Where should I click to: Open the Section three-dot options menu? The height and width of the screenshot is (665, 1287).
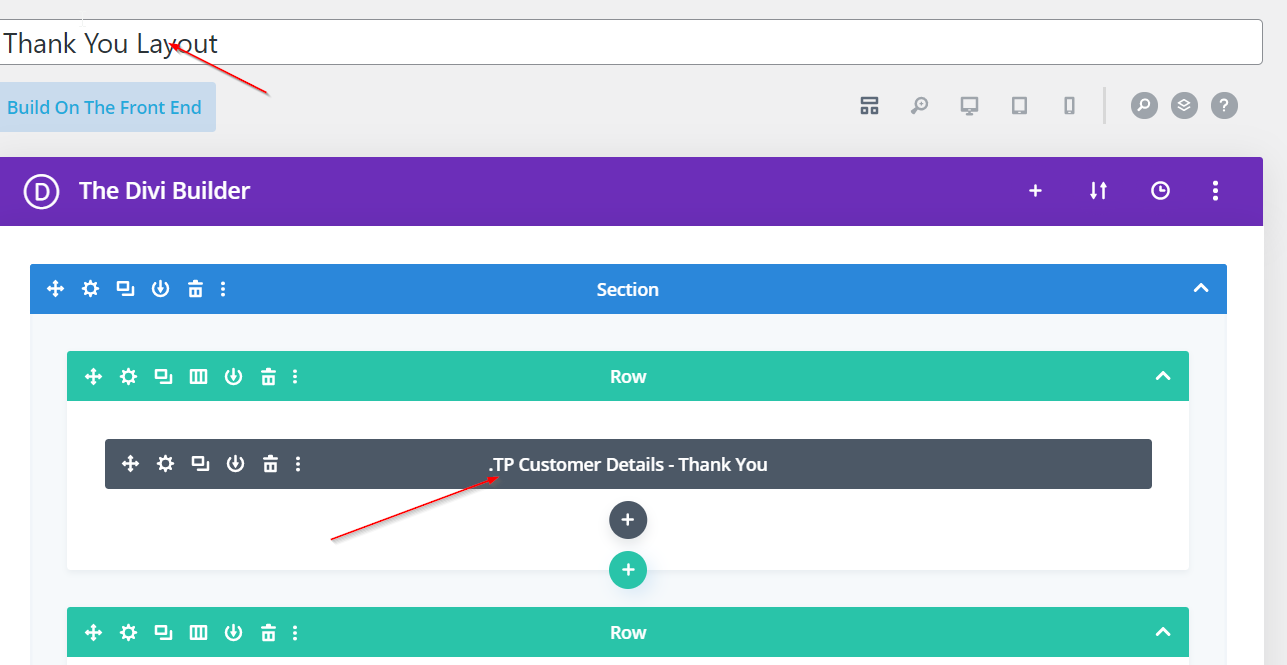pyautogui.click(x=223, y=289)
